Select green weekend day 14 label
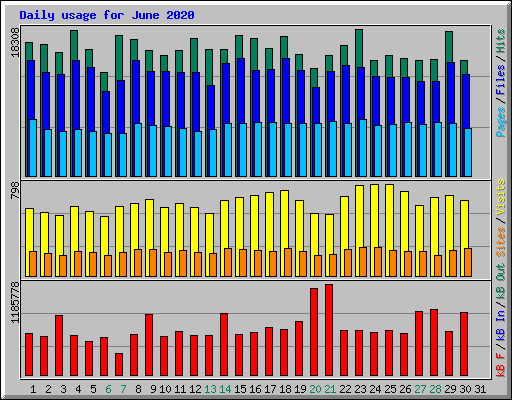This screenshot has height=400, width=512. [x=225, y=389]
